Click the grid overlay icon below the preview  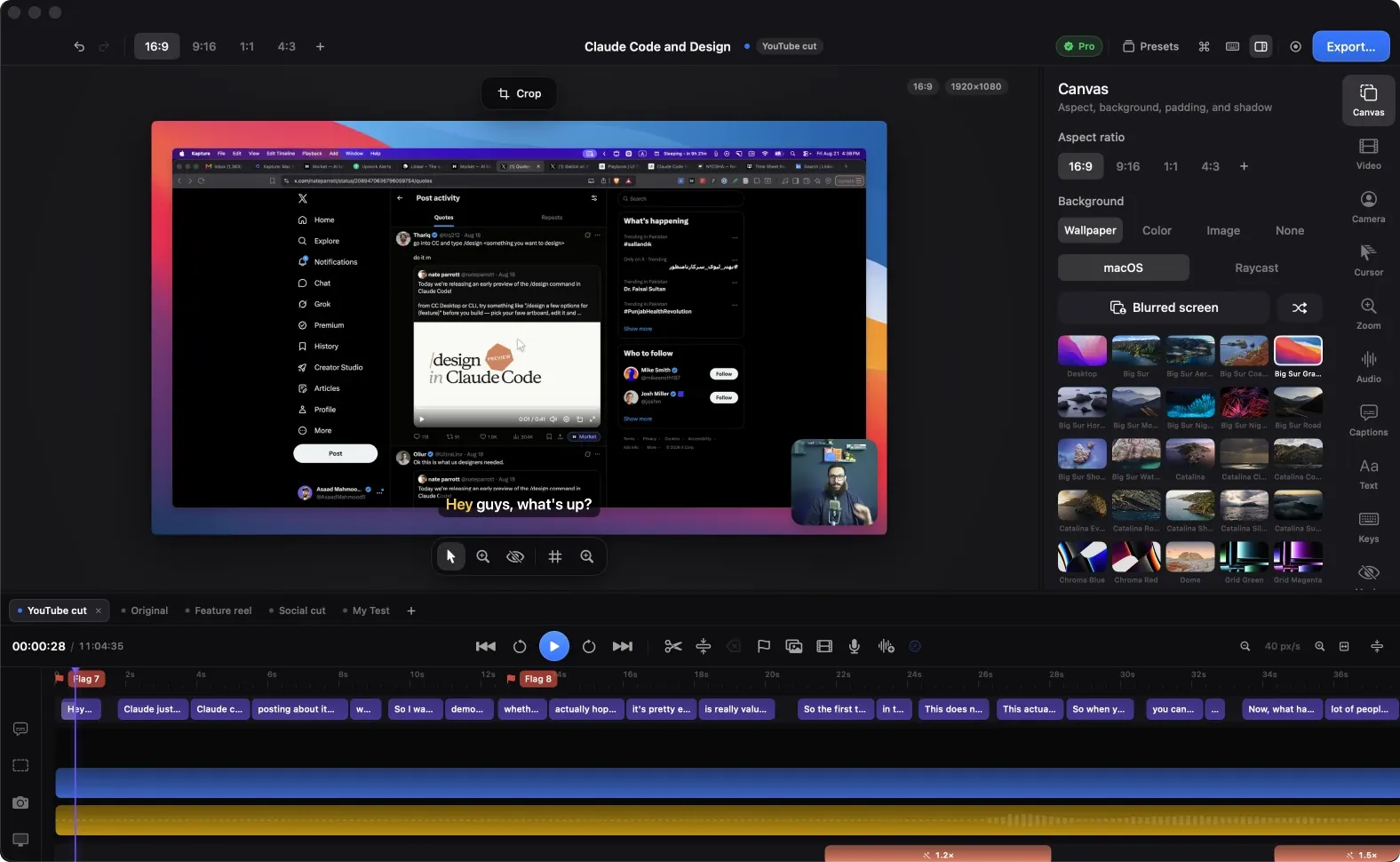554,556
